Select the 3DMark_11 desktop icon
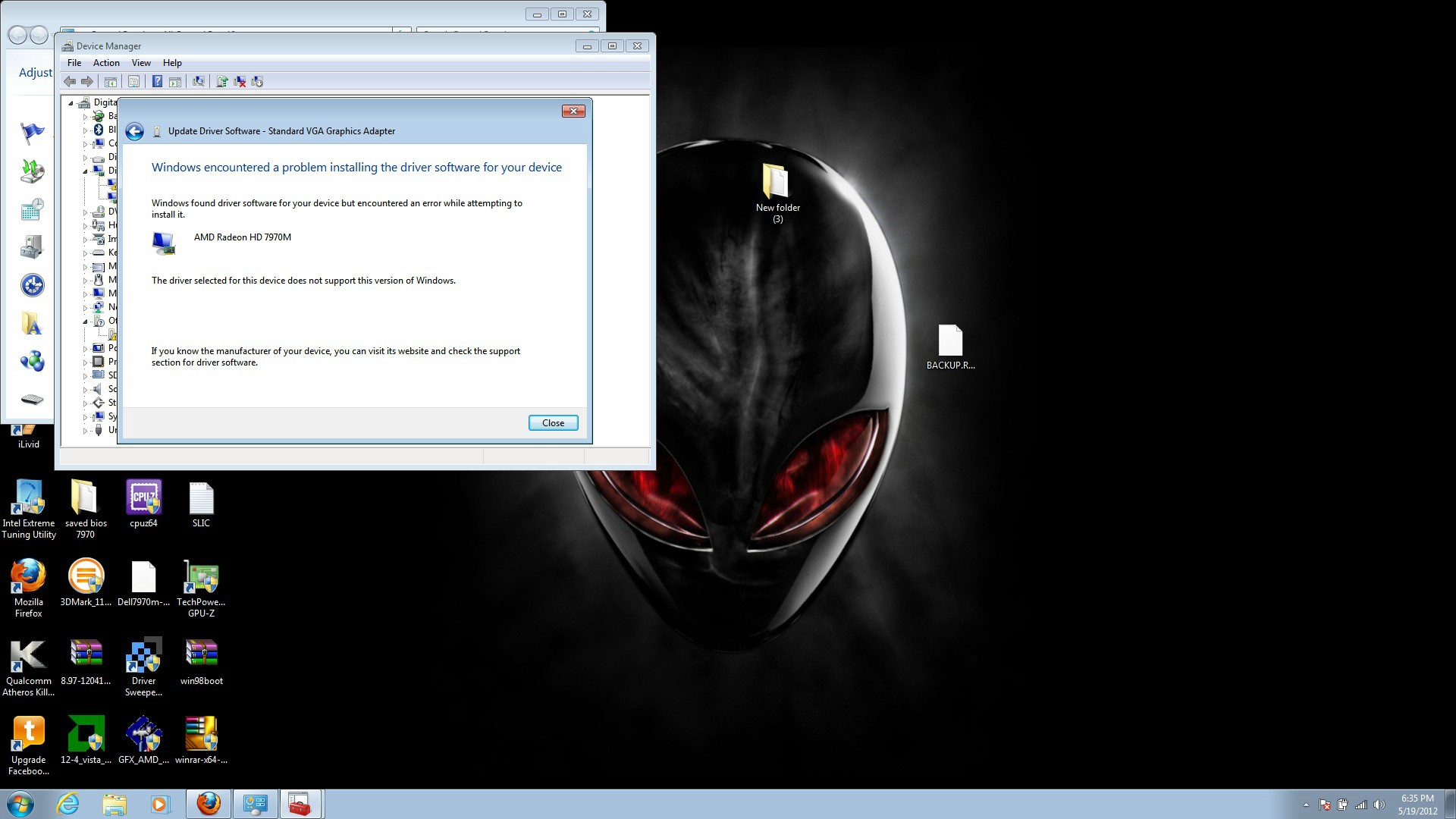This screenshot has height=819, width=1456. pos(86,582)
